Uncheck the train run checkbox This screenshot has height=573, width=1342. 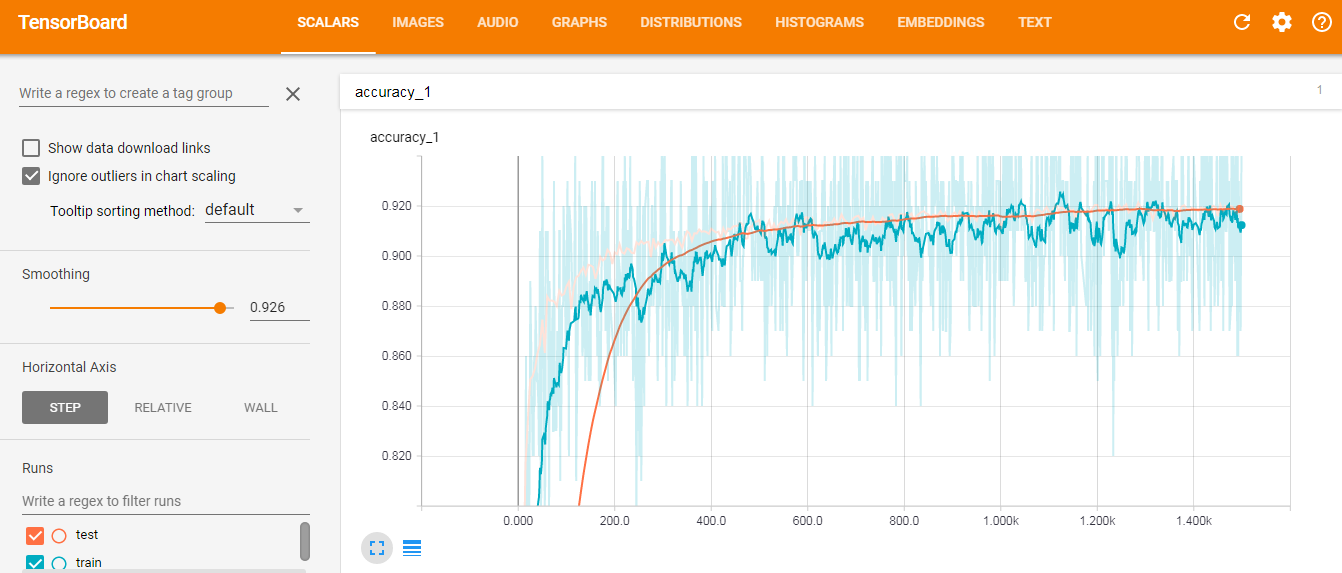[35, 563]
